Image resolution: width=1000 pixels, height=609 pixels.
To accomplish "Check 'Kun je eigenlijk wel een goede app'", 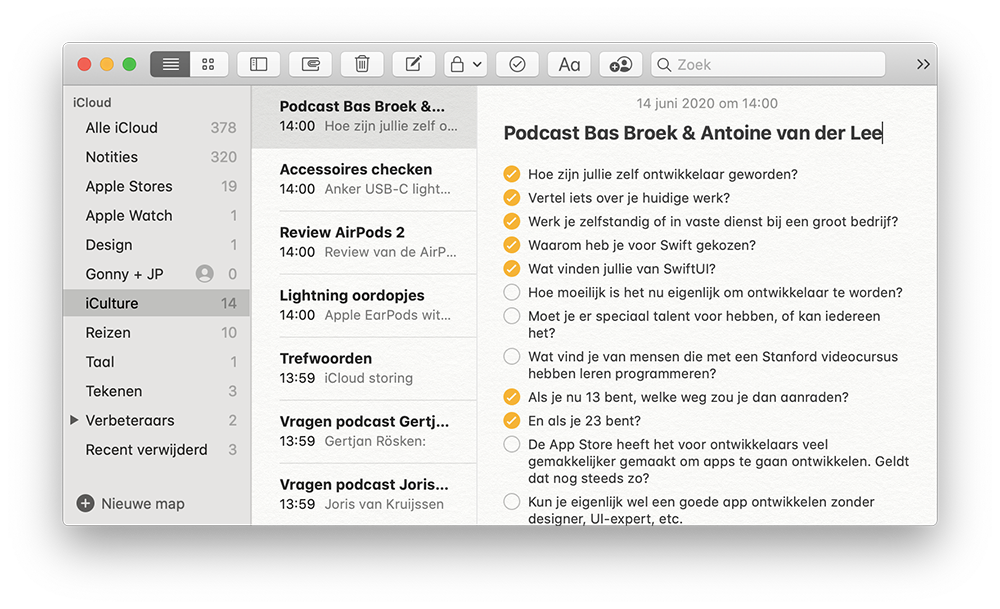I will [x=511, y=502].
